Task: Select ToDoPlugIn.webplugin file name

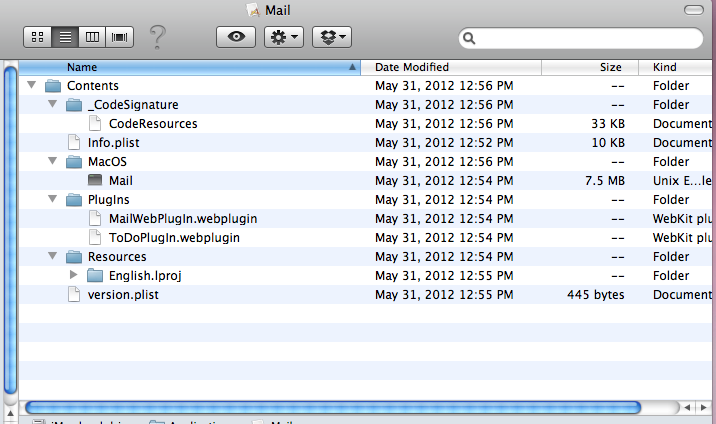Action: (174, 238)
